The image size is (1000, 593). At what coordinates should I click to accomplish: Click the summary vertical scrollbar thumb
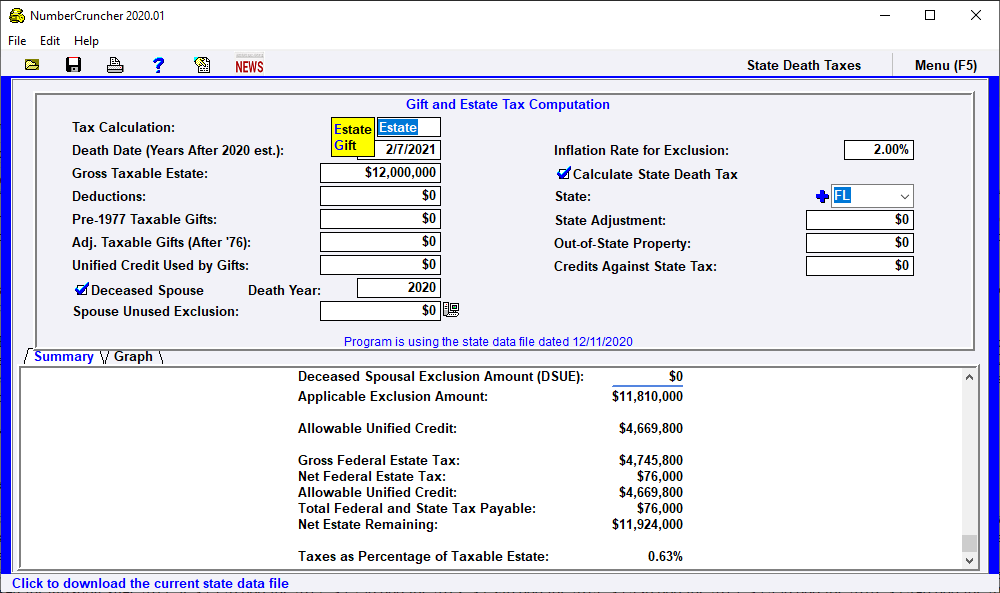(x=969, y=543)
